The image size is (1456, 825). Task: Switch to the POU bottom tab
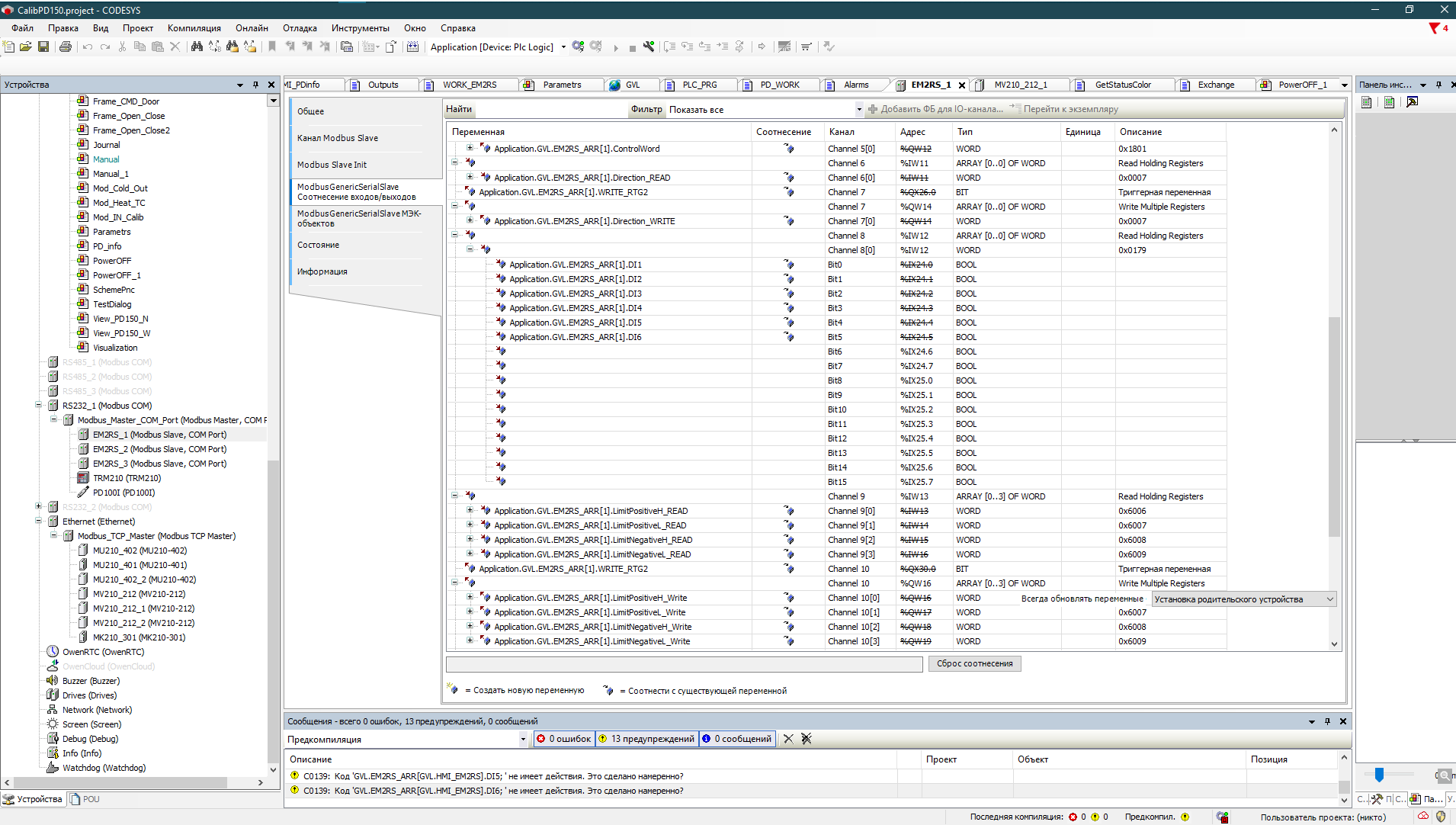tap(85, 799)
